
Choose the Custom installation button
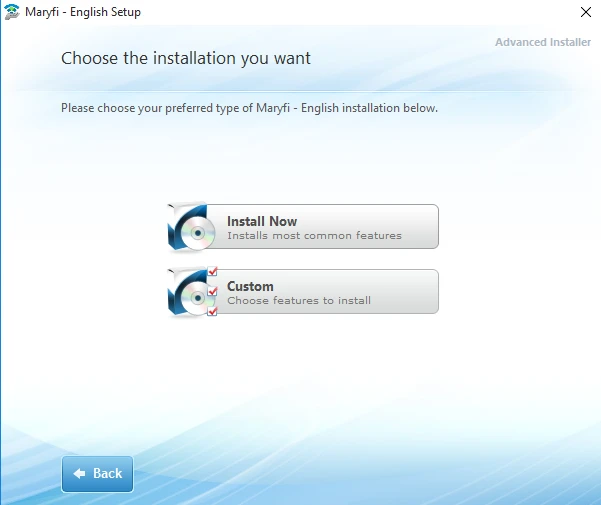tap(320, 292)
